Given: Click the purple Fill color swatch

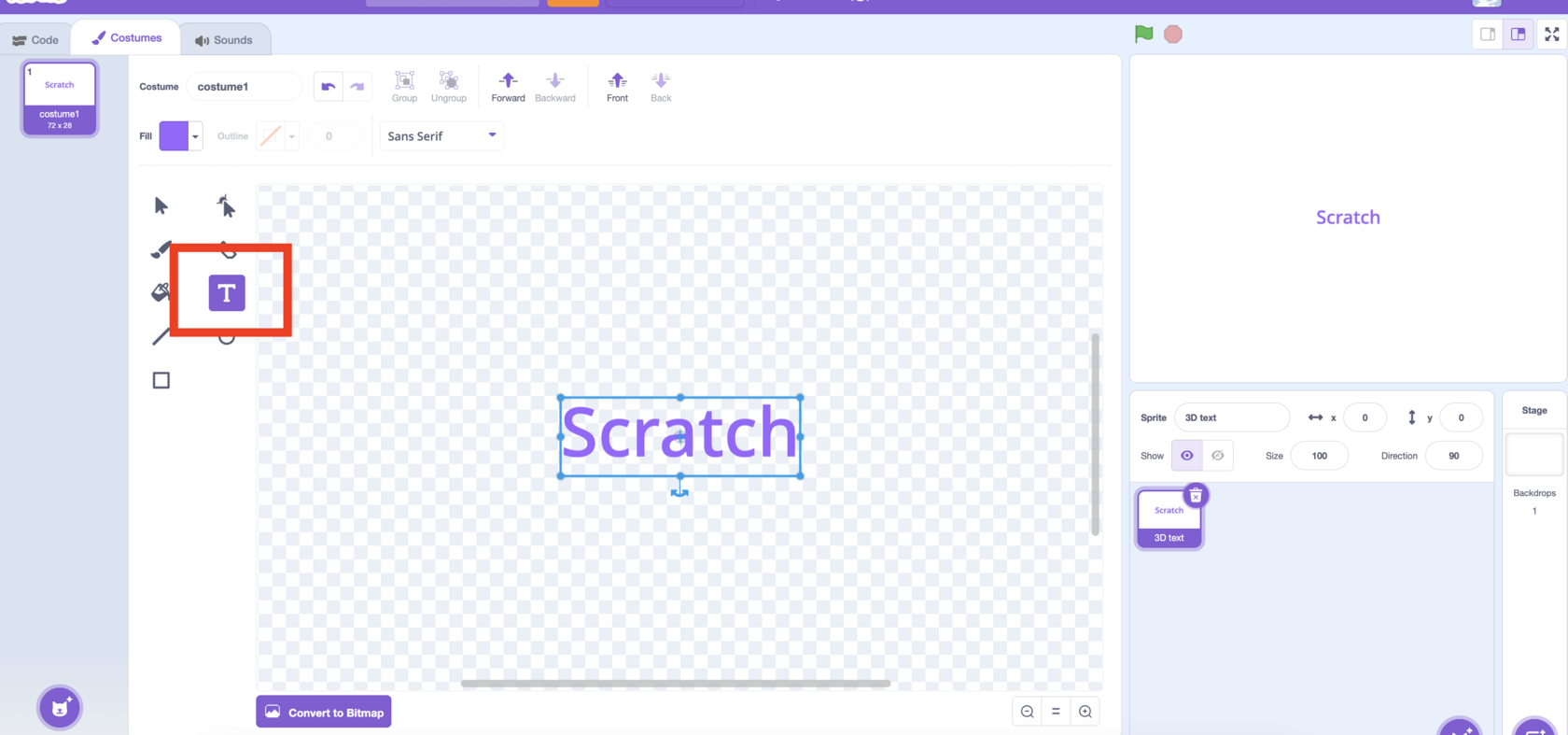Looking at the screenshot, I should pyautogui.click(x=174, y=136).
